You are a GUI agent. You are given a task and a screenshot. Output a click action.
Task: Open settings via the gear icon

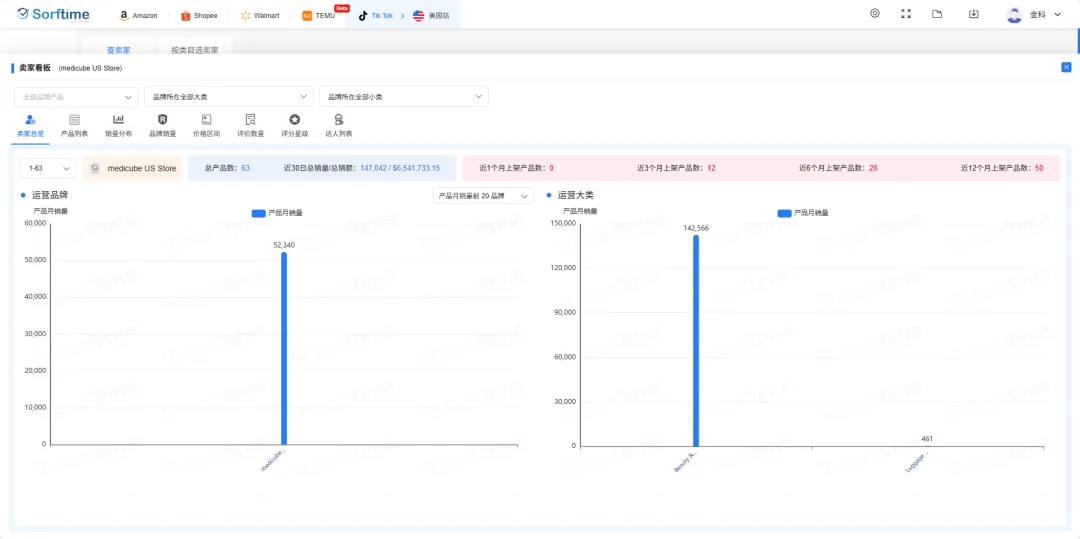tap(875, 14)
